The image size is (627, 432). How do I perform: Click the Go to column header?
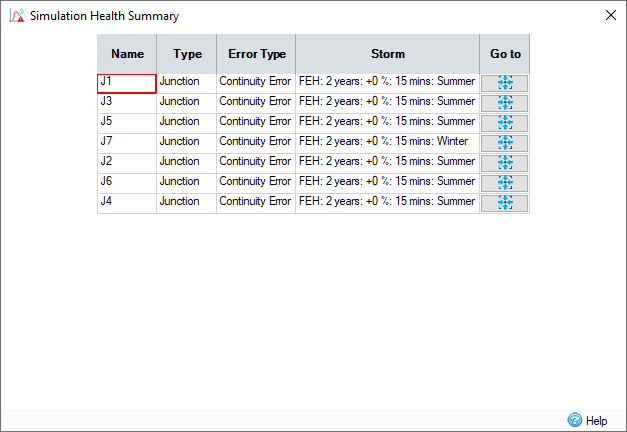505,54
